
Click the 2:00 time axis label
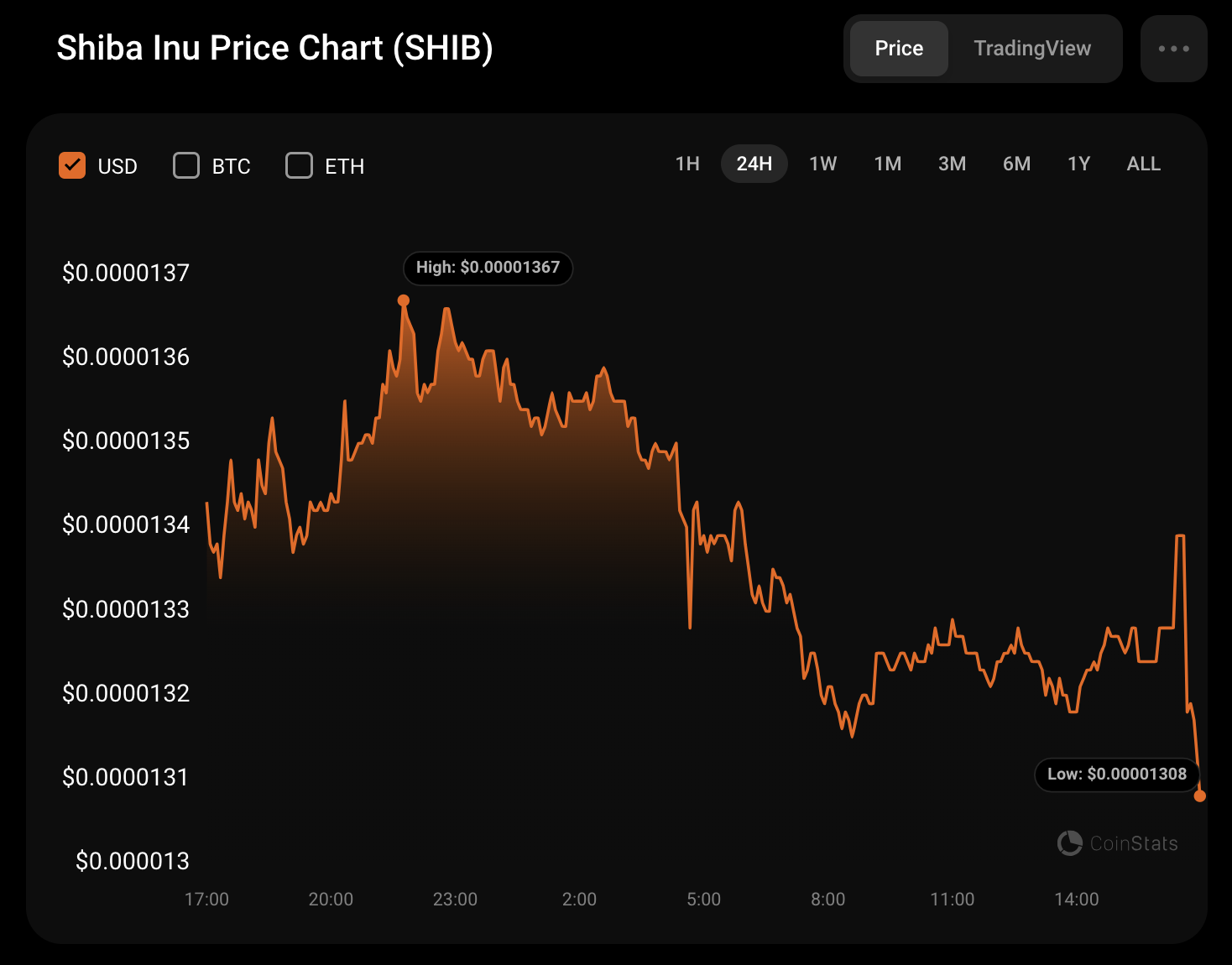(579, 900)
